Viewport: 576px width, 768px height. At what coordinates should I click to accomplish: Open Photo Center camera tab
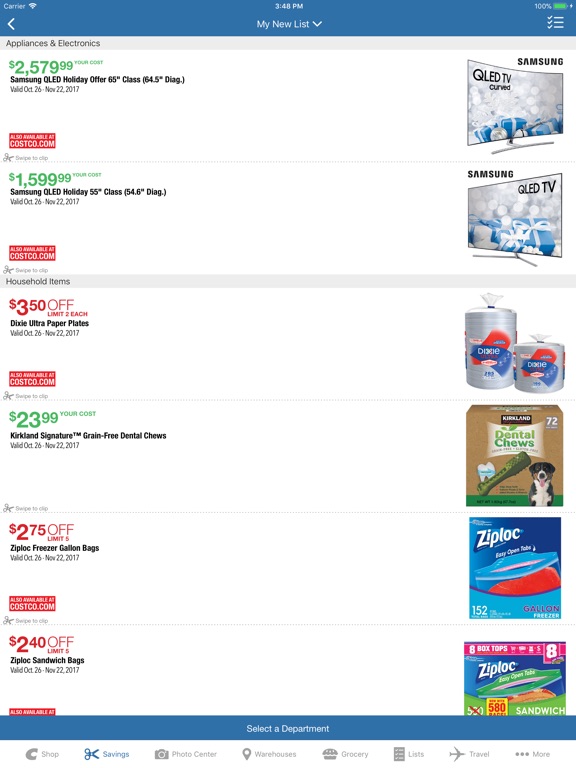186,754
